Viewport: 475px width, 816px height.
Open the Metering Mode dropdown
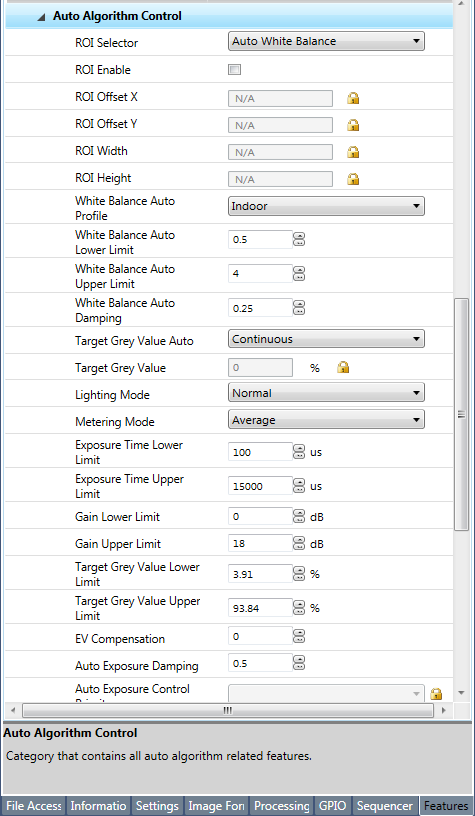[x=326, y=419]
